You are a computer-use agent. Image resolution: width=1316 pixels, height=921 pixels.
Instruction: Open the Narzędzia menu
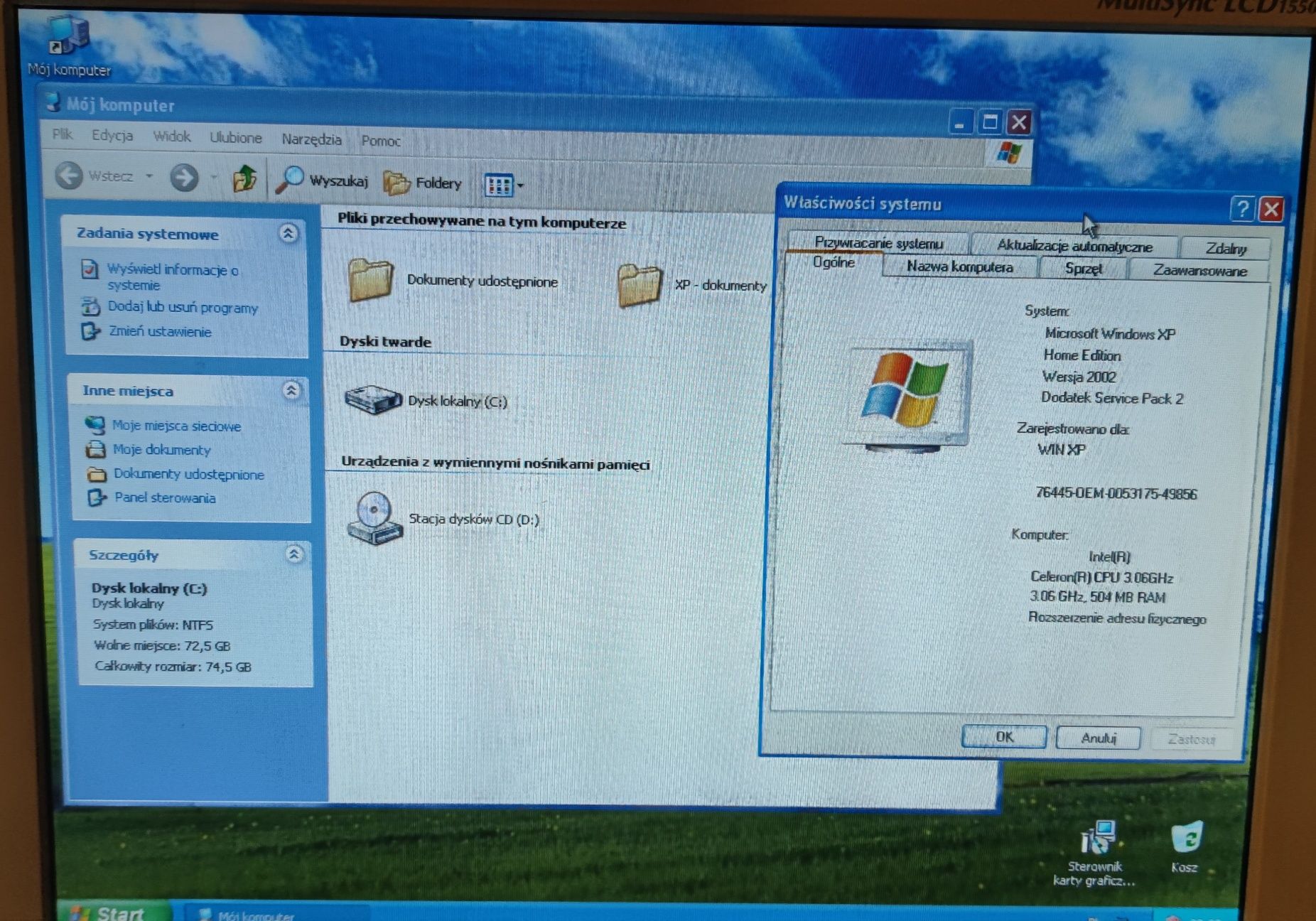(x=311, y=139)
